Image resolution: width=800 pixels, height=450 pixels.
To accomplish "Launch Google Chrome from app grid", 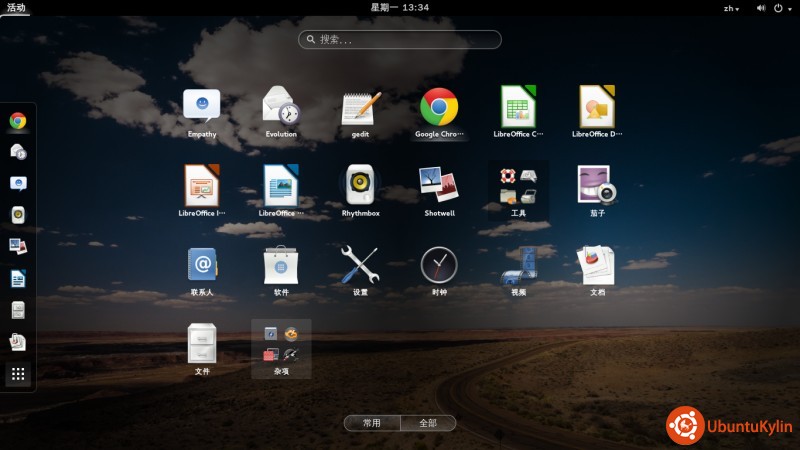I will (x=439, y=107).
